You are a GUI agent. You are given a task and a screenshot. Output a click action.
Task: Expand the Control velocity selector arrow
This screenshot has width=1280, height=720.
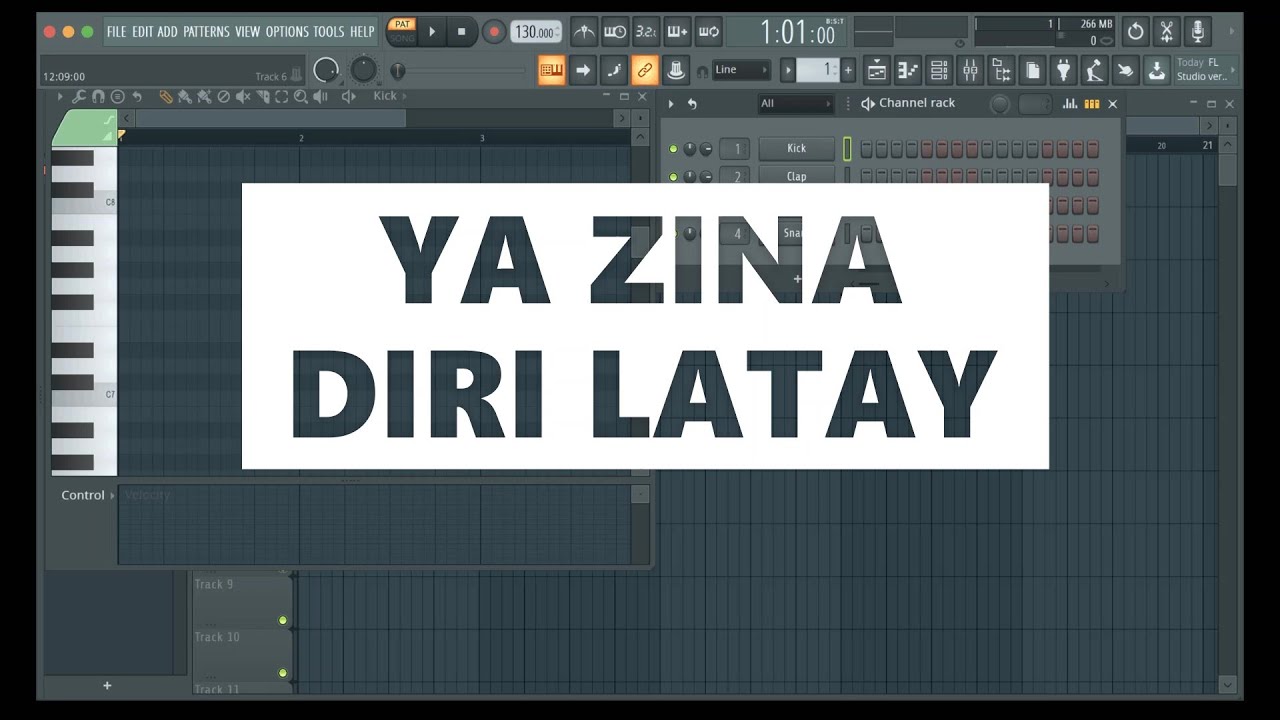pos(112,496)
